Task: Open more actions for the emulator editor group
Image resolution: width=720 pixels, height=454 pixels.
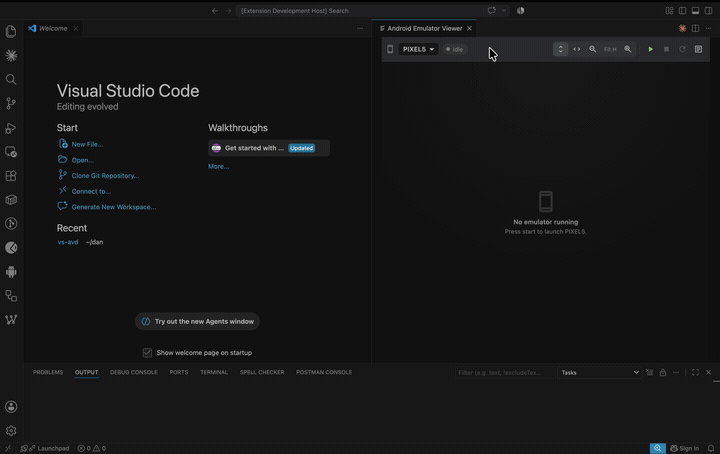Action: tap(709, 28)
